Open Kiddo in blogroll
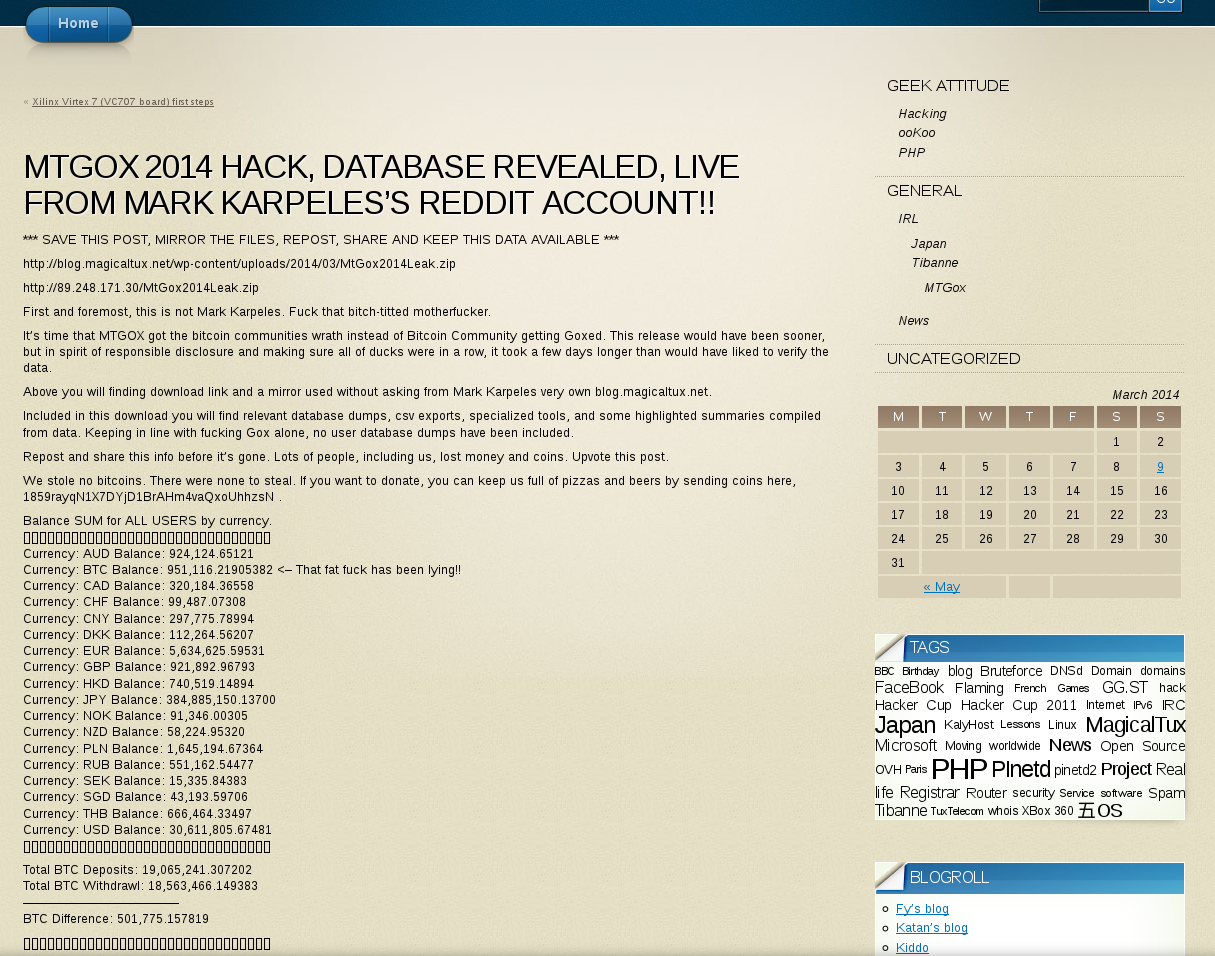This screenshot has height=956, width=1215. click(x=912, y=947)
